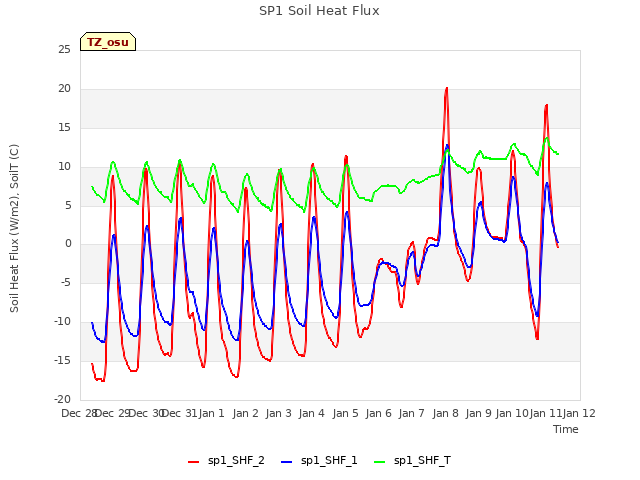640x480 pixels.
Task: Click the x-axis date Jan 4
Action: tap(312, 413)
